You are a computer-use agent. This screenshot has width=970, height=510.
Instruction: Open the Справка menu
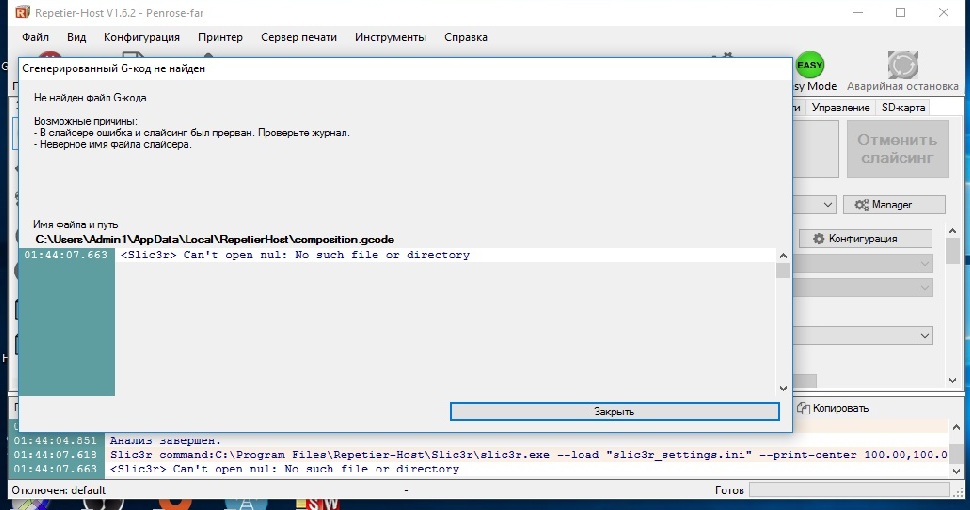pos(466,37)
